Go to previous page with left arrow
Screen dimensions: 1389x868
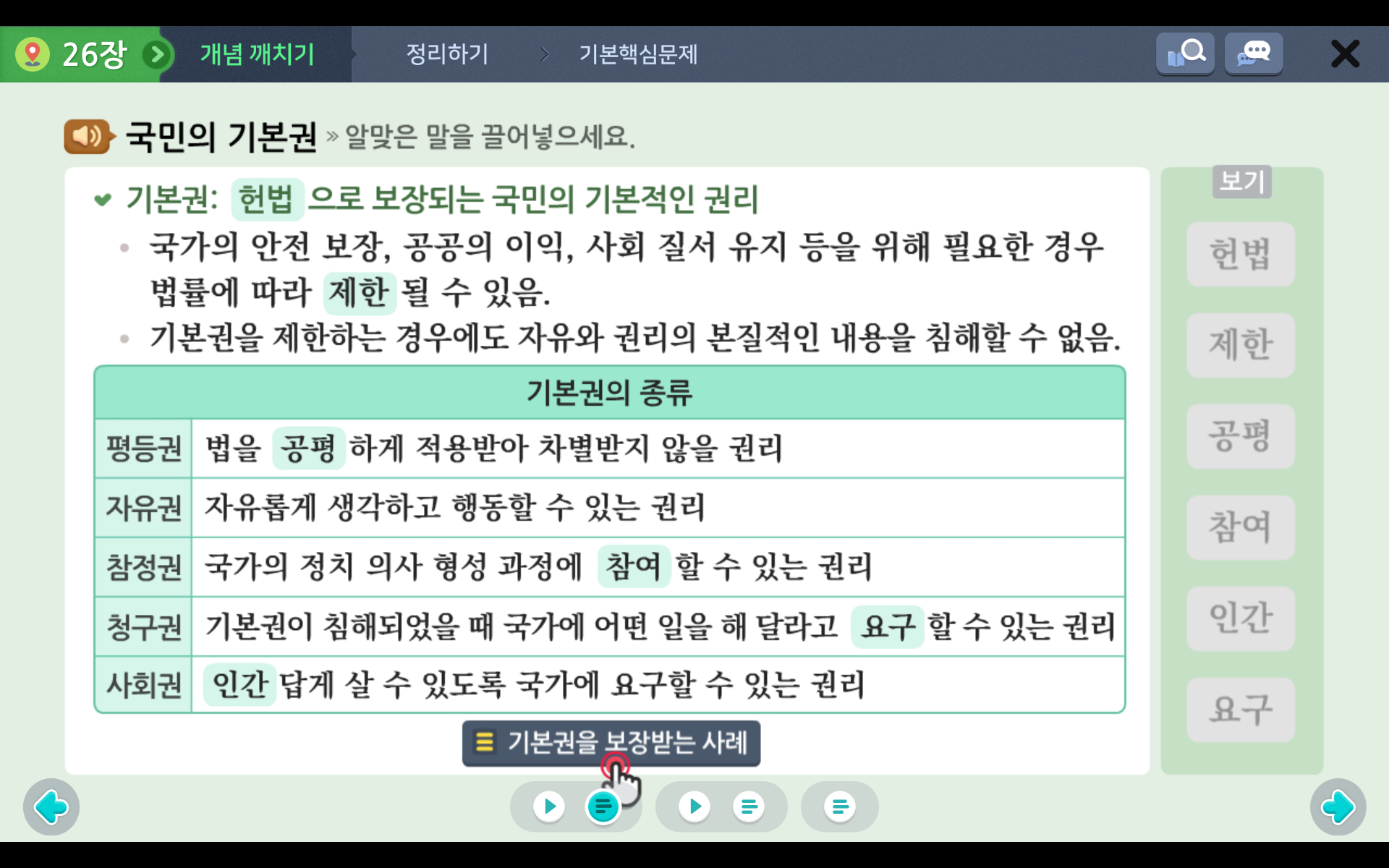[51, 807]
